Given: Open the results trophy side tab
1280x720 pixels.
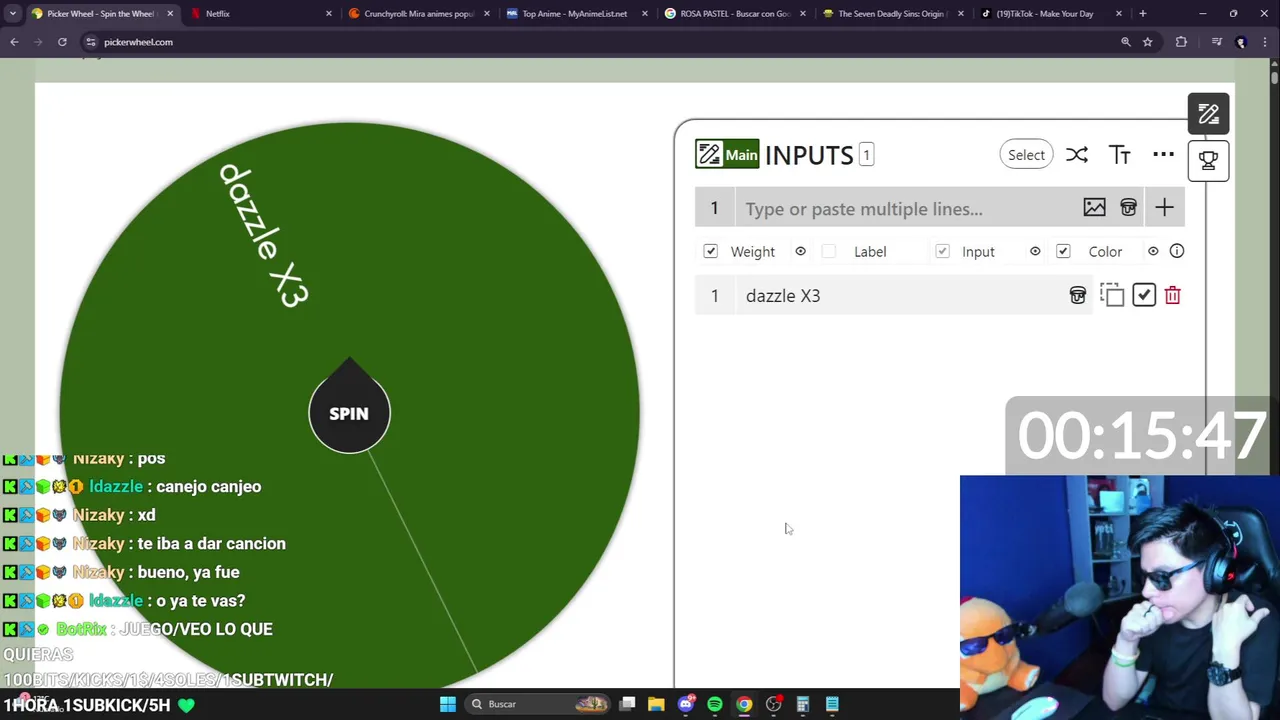Looking at the screenshot, I should pos(1208,160).
